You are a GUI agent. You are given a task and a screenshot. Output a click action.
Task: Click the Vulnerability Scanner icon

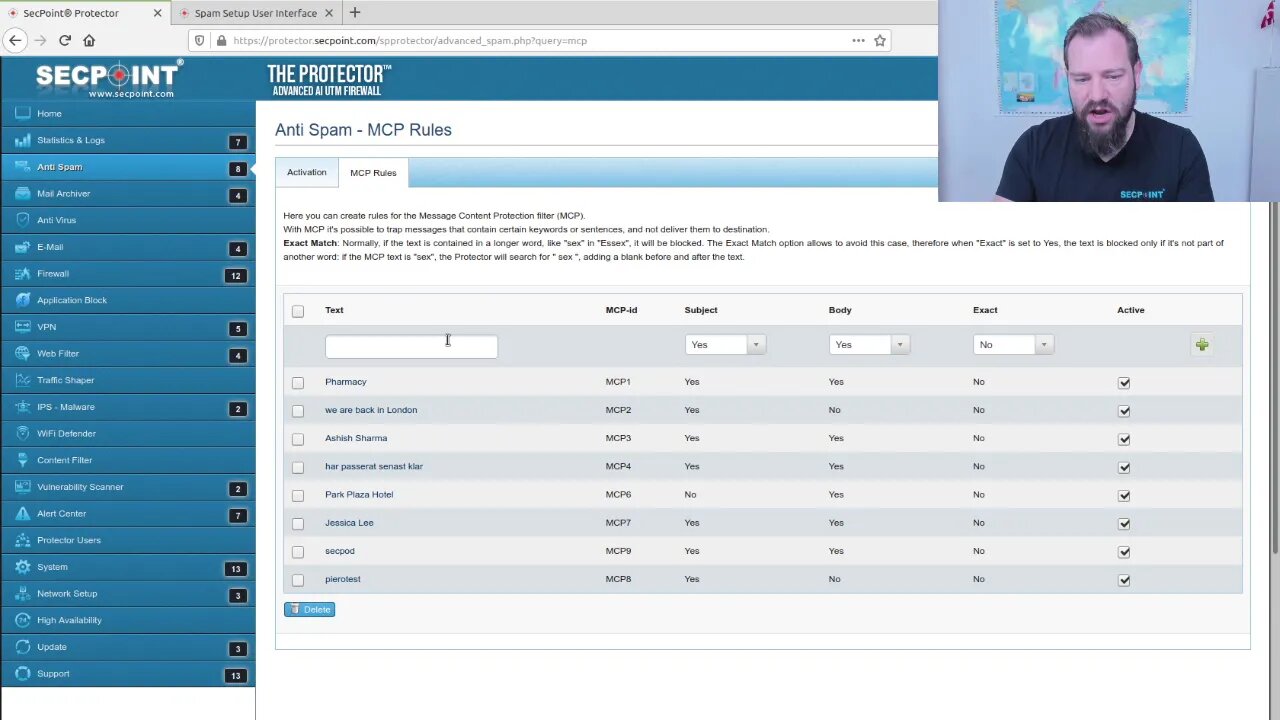tap(22, 487)
